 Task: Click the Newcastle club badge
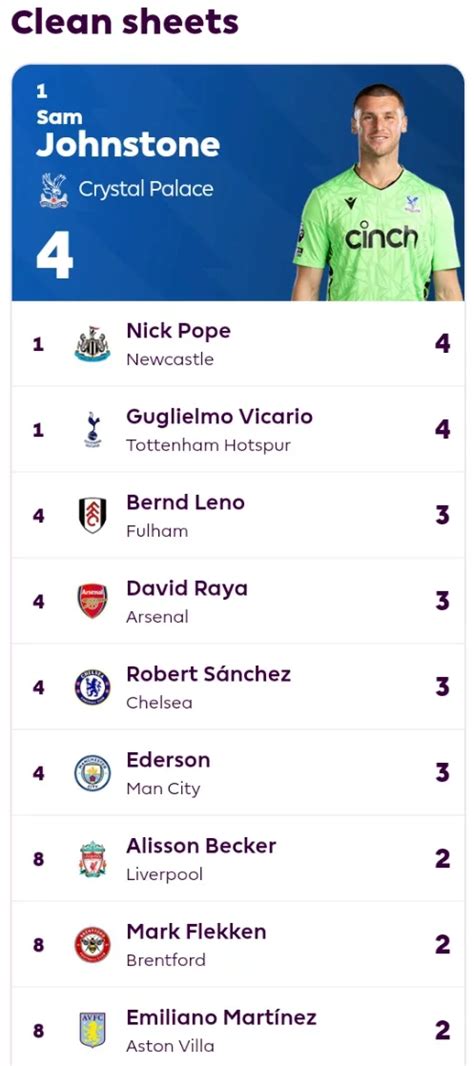coord(92,343)
